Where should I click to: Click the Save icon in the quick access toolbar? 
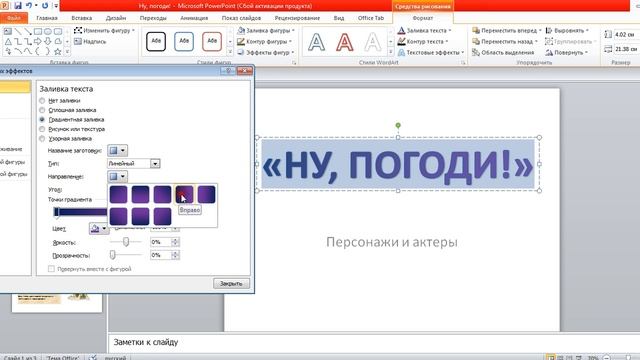tap(18, 6)
